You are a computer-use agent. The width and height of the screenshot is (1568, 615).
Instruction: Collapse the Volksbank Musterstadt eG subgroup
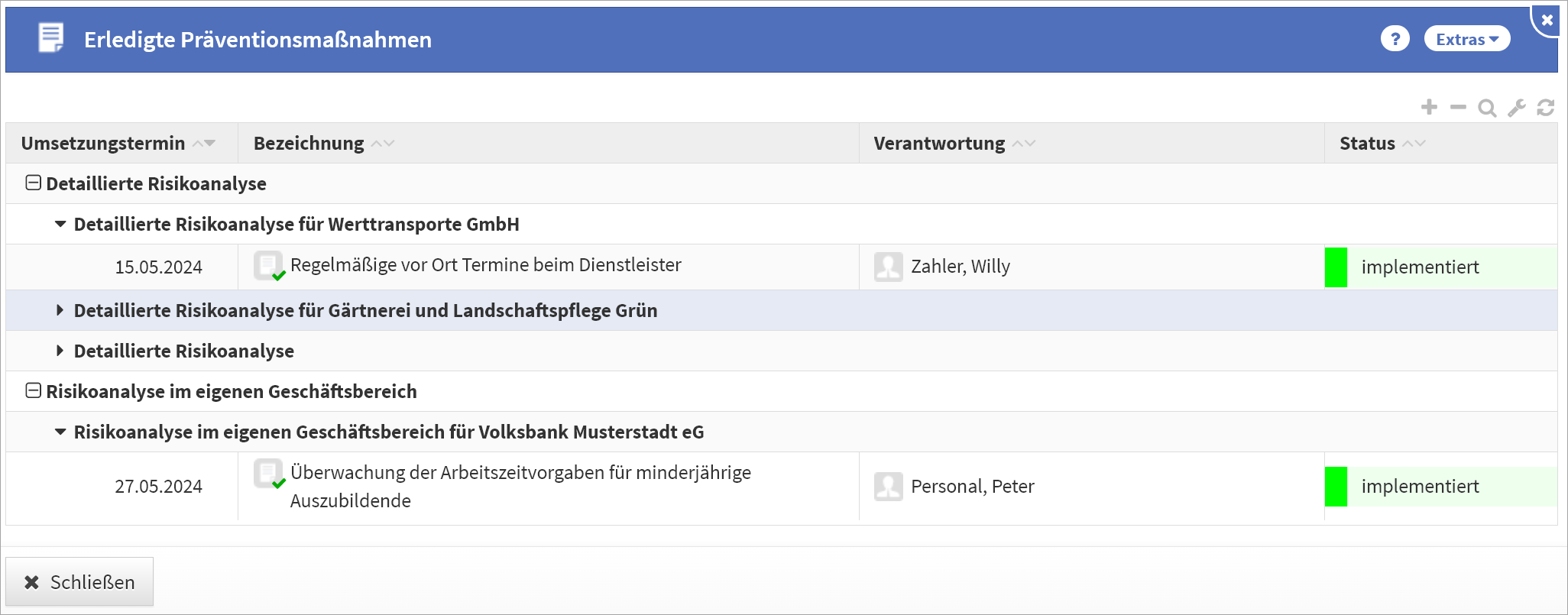coord(60,432)
